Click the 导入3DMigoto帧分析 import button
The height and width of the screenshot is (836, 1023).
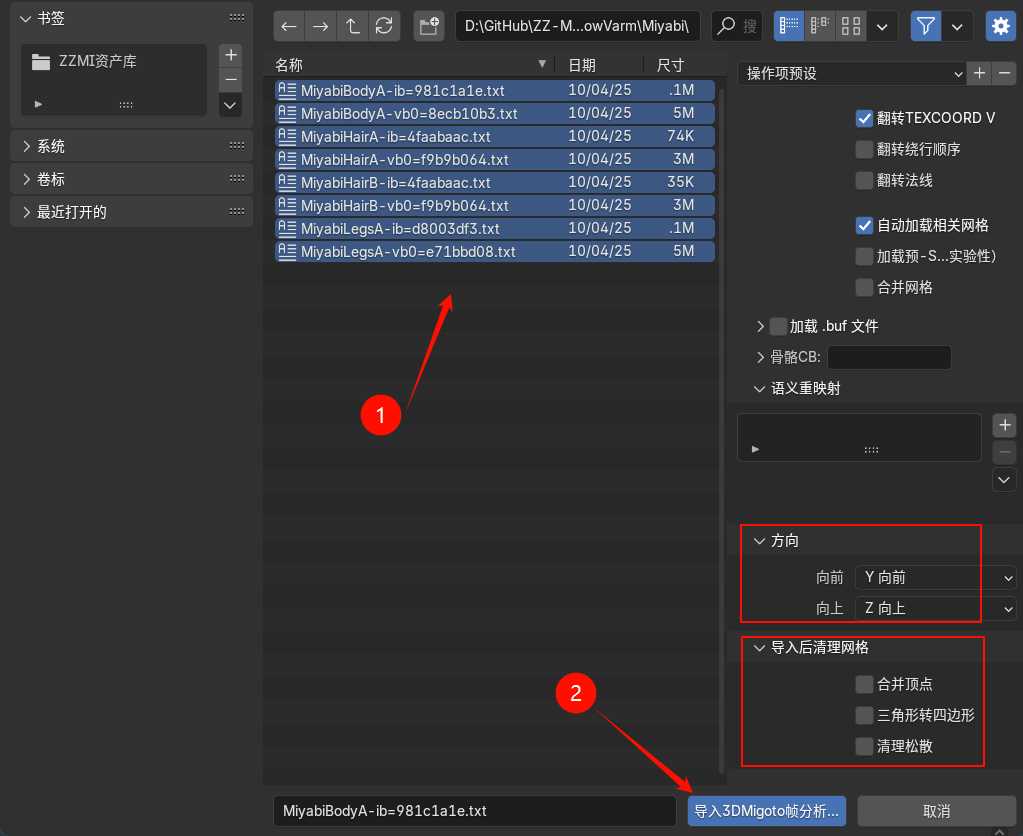(x=766, y=810)
